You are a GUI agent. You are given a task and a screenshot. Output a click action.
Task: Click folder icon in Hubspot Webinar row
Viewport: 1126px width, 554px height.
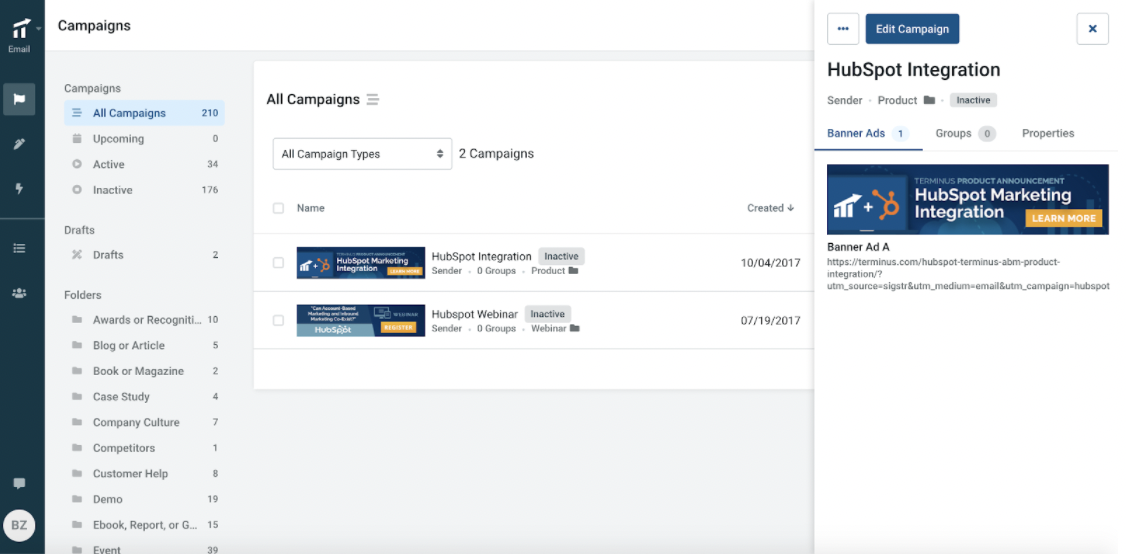click(574, 328)
